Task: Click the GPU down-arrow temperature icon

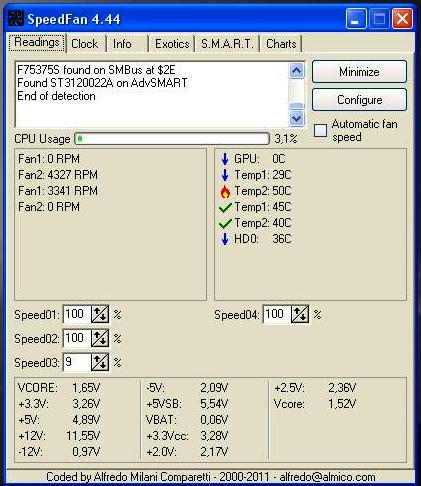Action: [x=225, y=159]
